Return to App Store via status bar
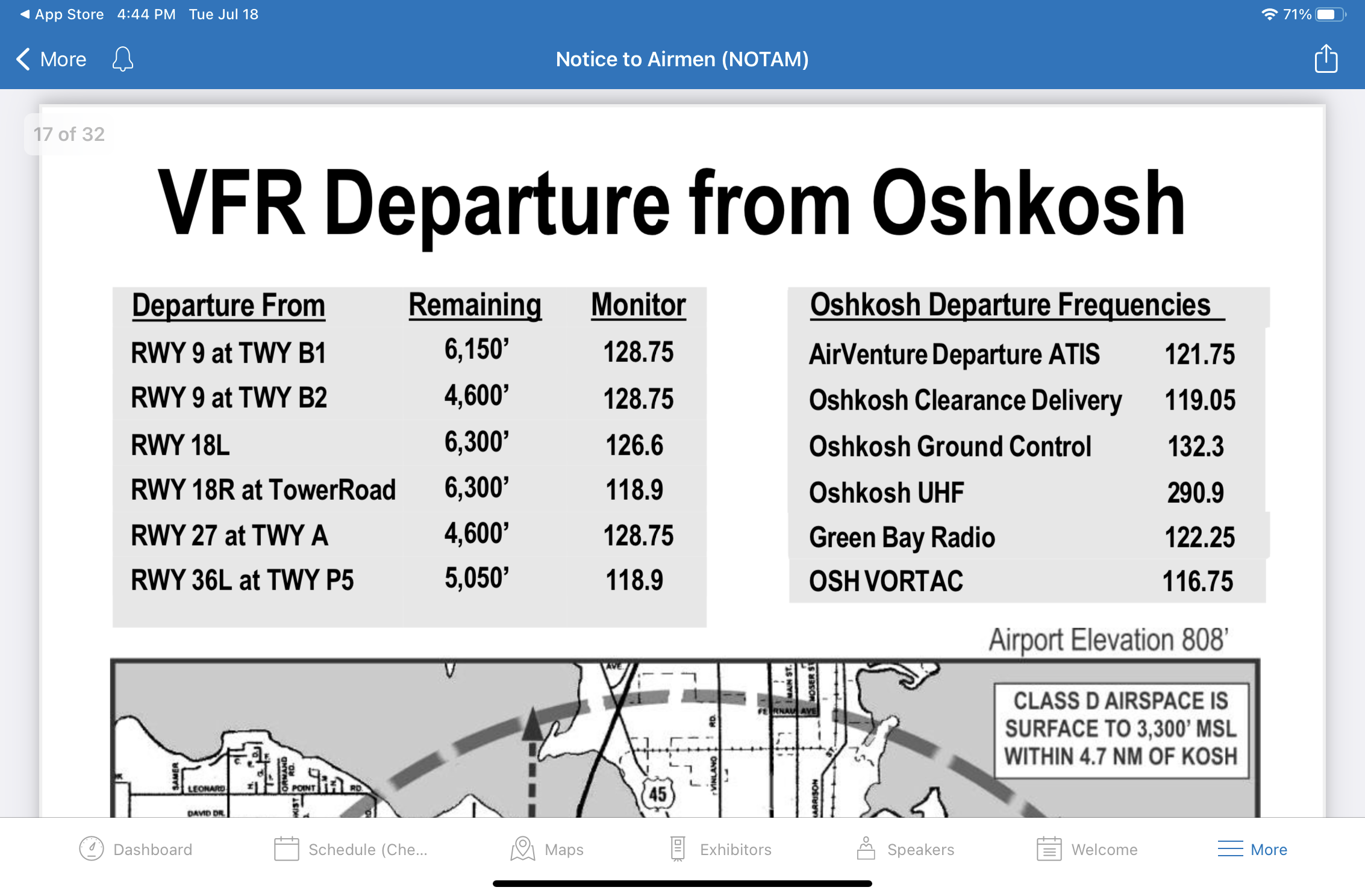Screen dimensions: 1365x896 pos(61,14)
